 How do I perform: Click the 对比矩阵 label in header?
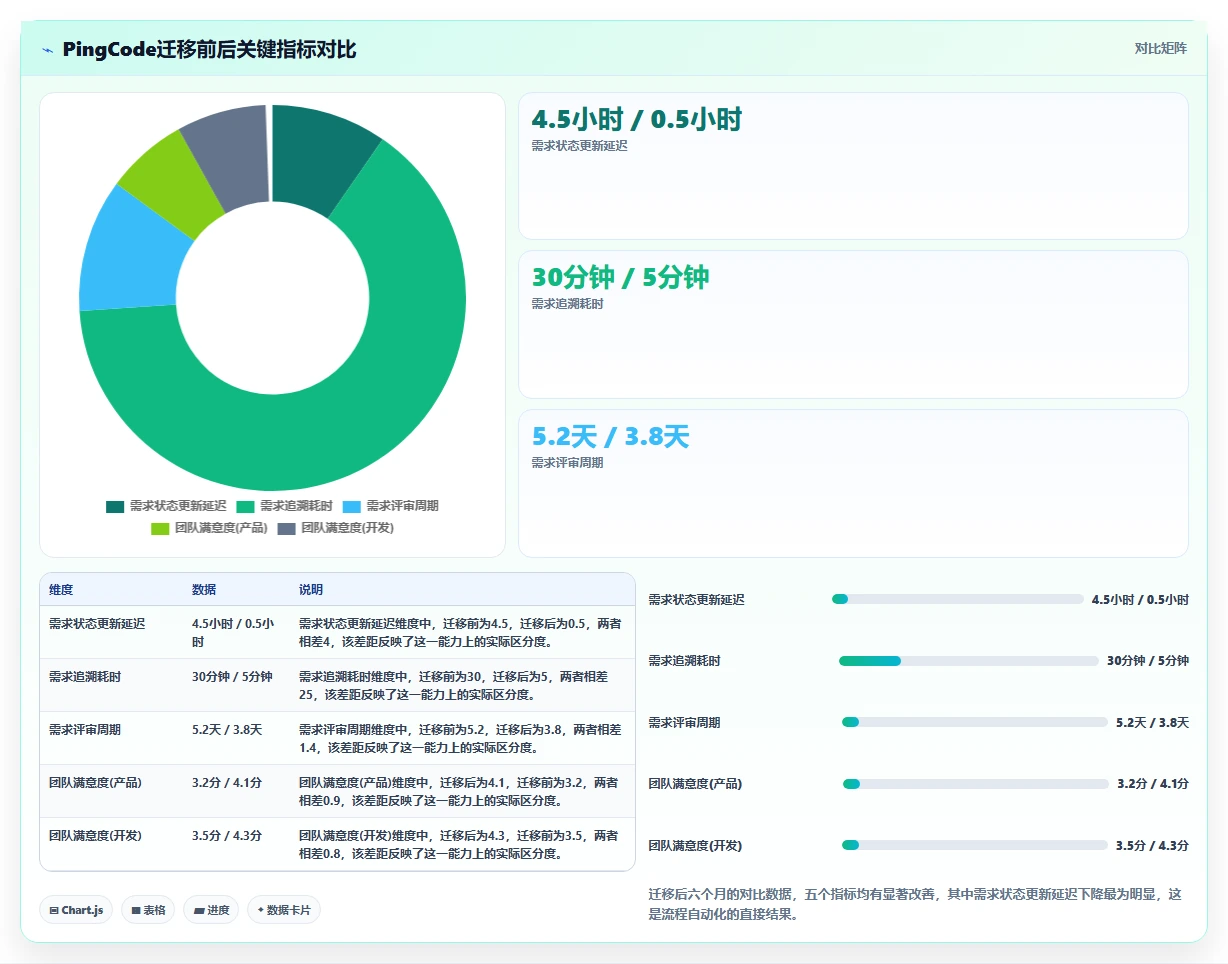(1160, 48)
